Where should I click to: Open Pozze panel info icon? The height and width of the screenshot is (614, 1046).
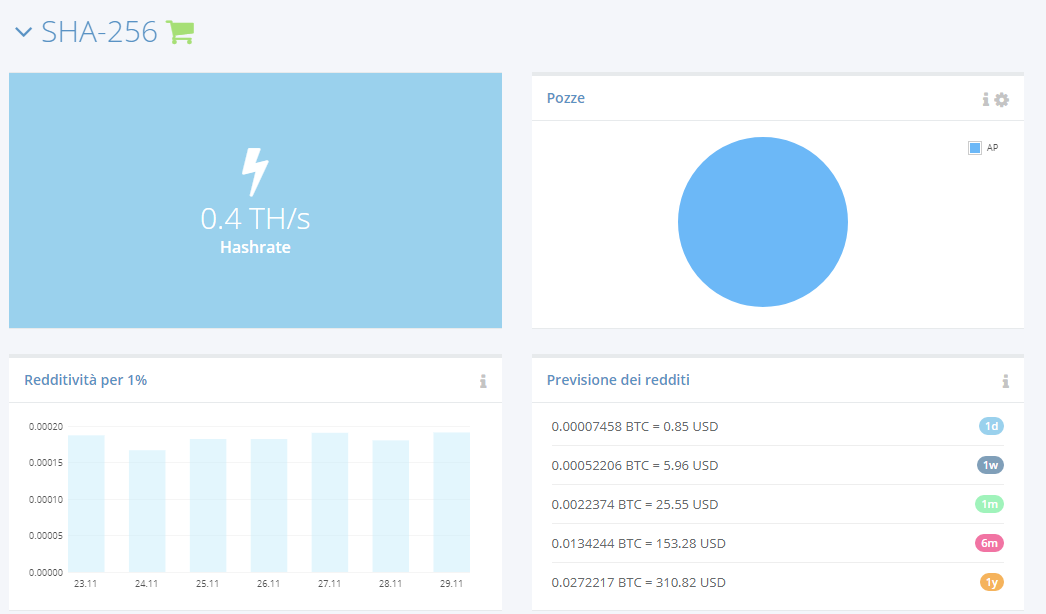(985, 99)
